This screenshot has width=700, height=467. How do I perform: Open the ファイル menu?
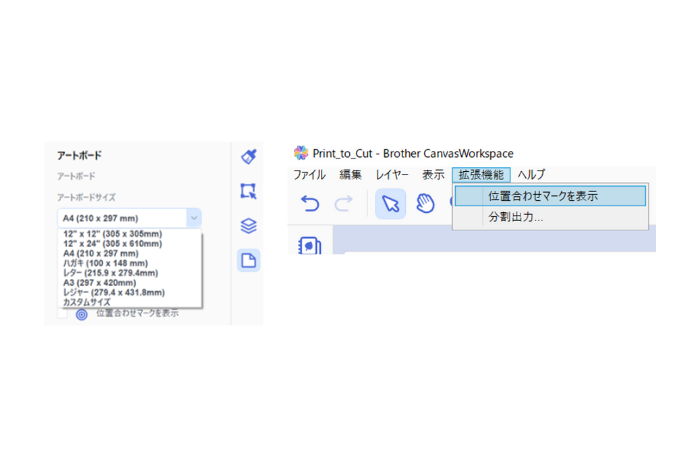tap(308, 175)
